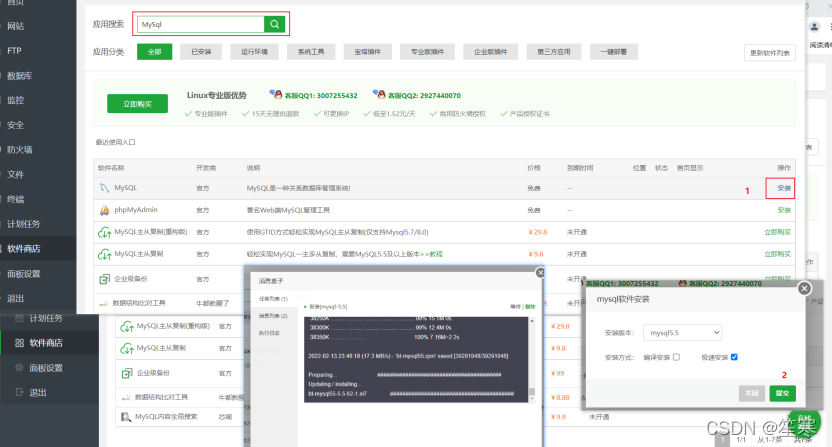Open the 安装版本 mysql5.5 dropdown

pos(682,333)
